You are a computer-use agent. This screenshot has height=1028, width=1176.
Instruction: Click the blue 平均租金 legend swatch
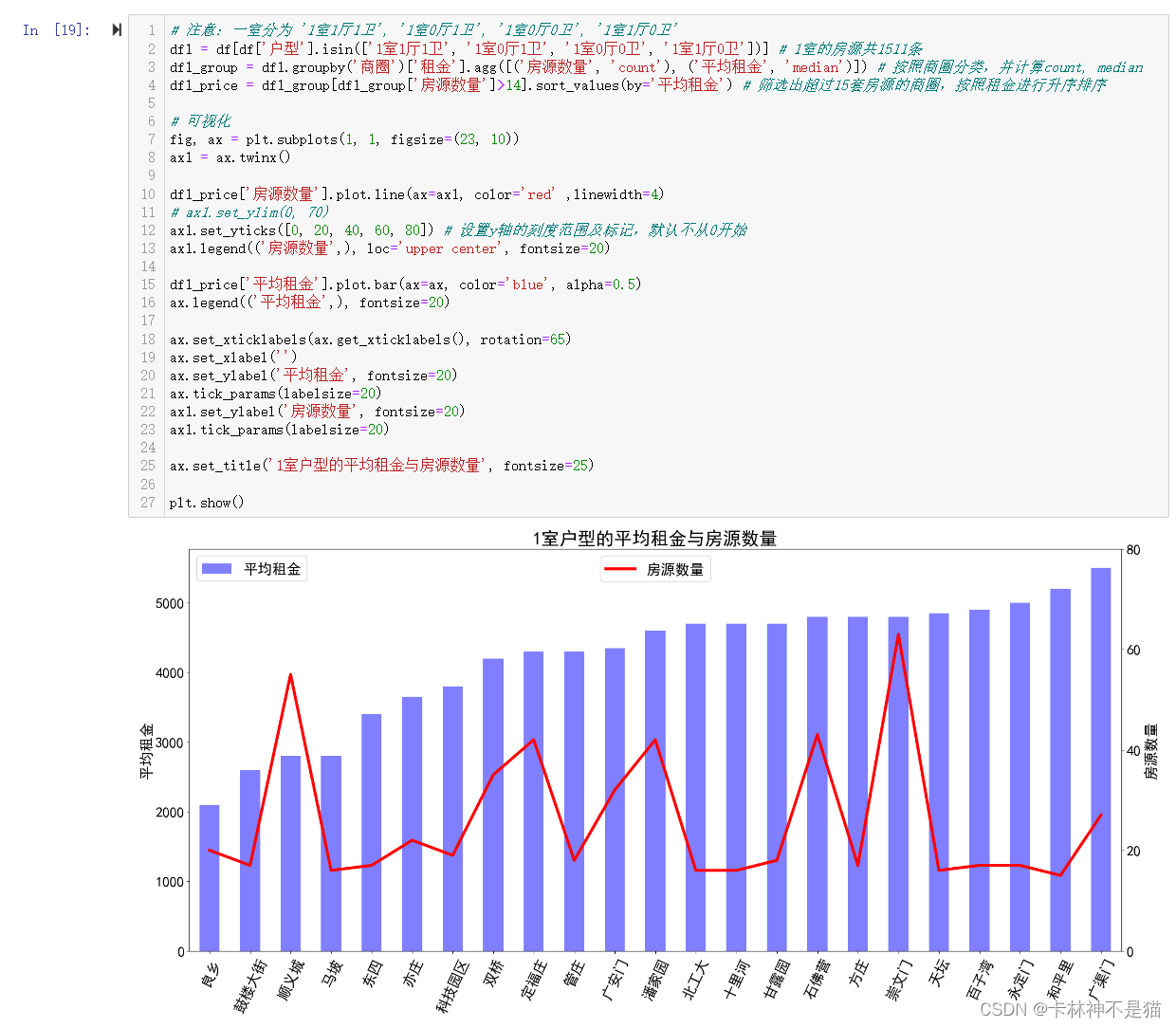(x=217, y=569)
